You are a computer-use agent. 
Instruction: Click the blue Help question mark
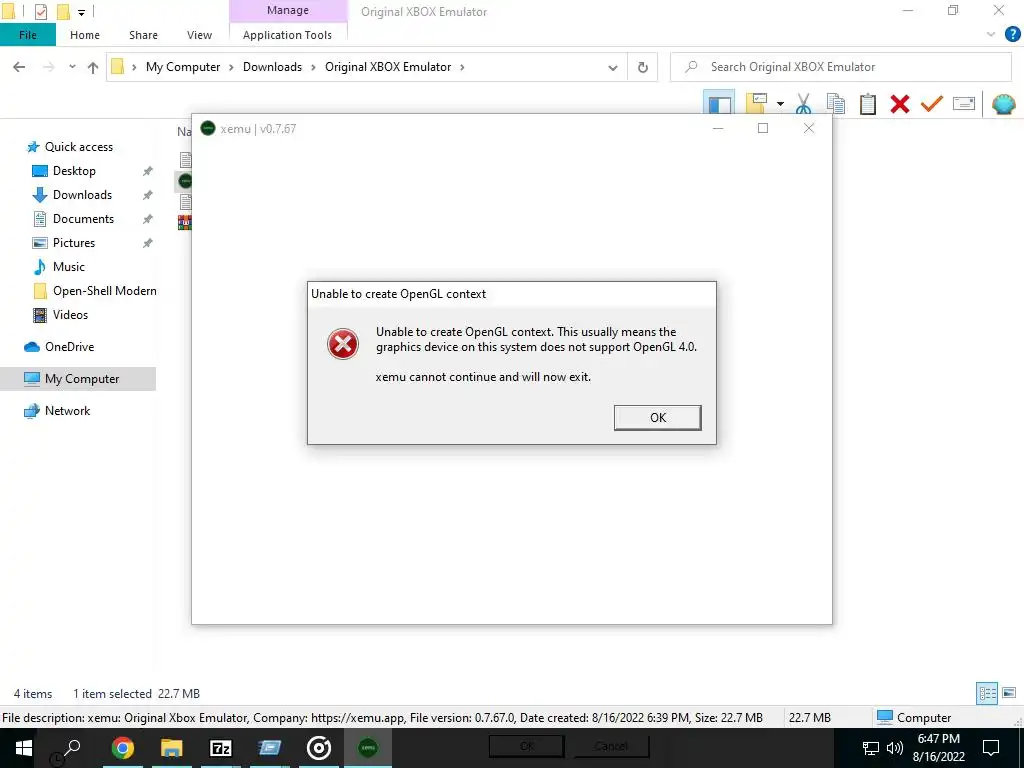(1012, 35)
